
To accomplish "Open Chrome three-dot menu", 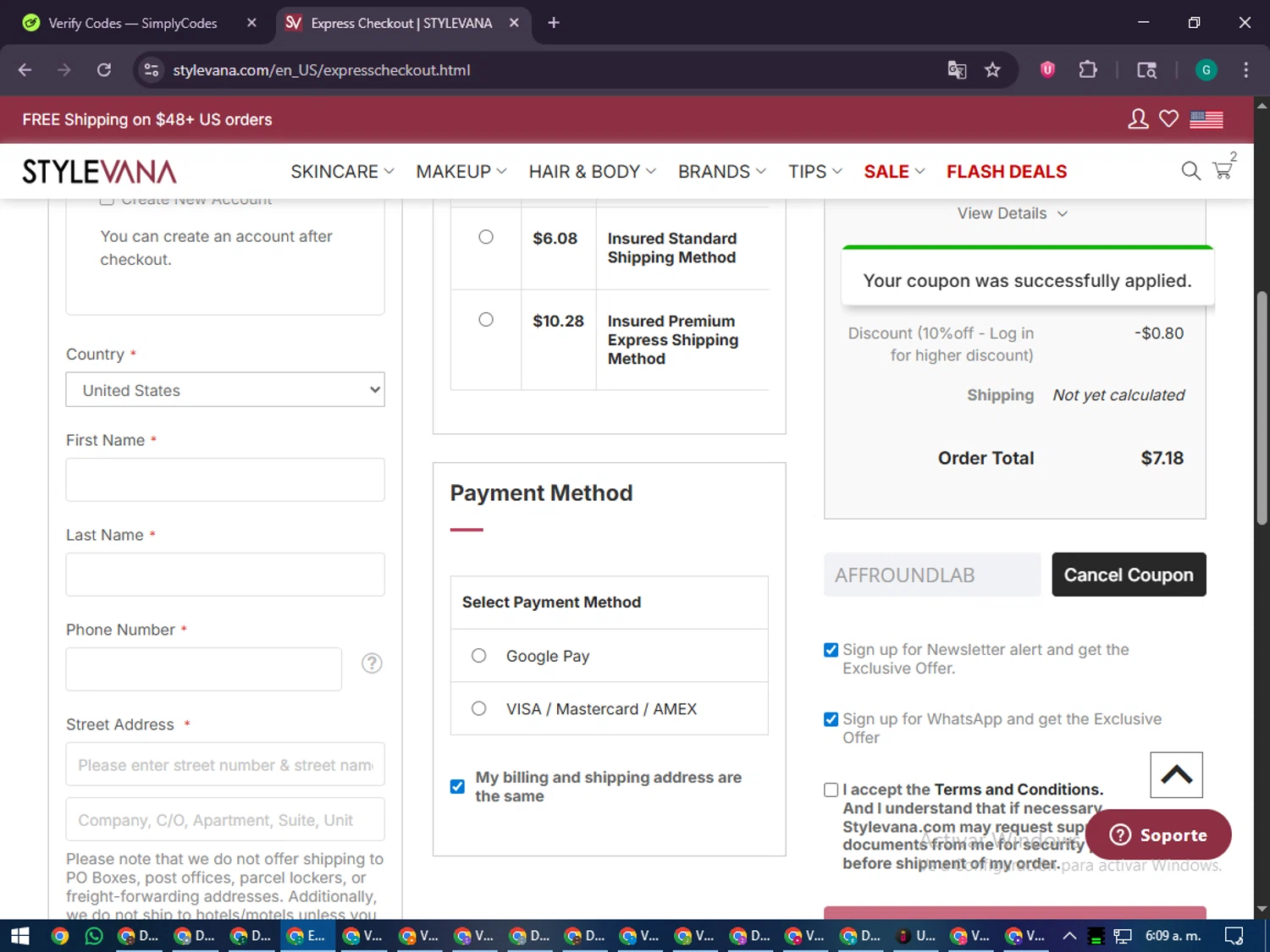I will 1245,70.
